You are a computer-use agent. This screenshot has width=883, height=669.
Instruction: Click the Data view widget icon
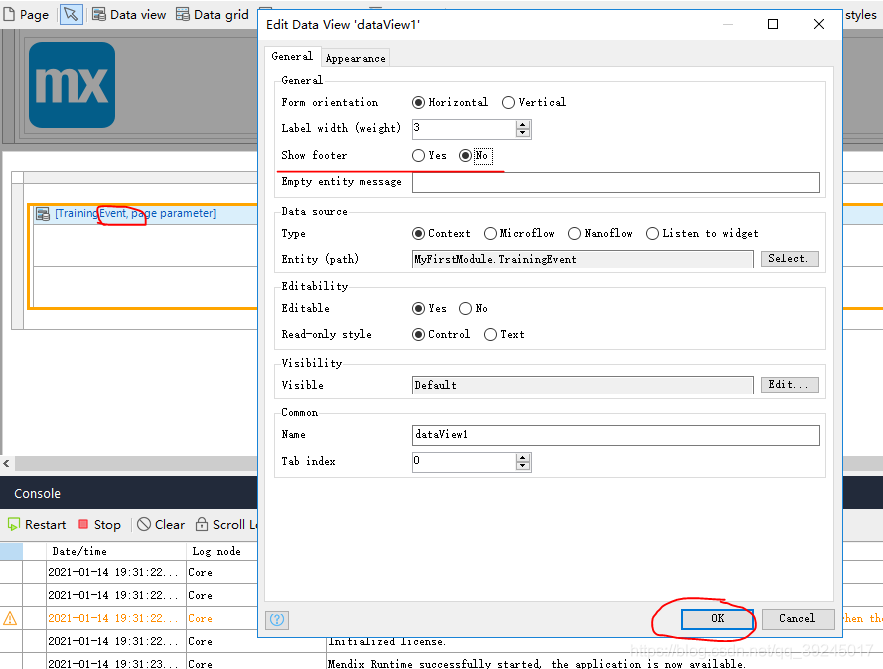[99, 14]
